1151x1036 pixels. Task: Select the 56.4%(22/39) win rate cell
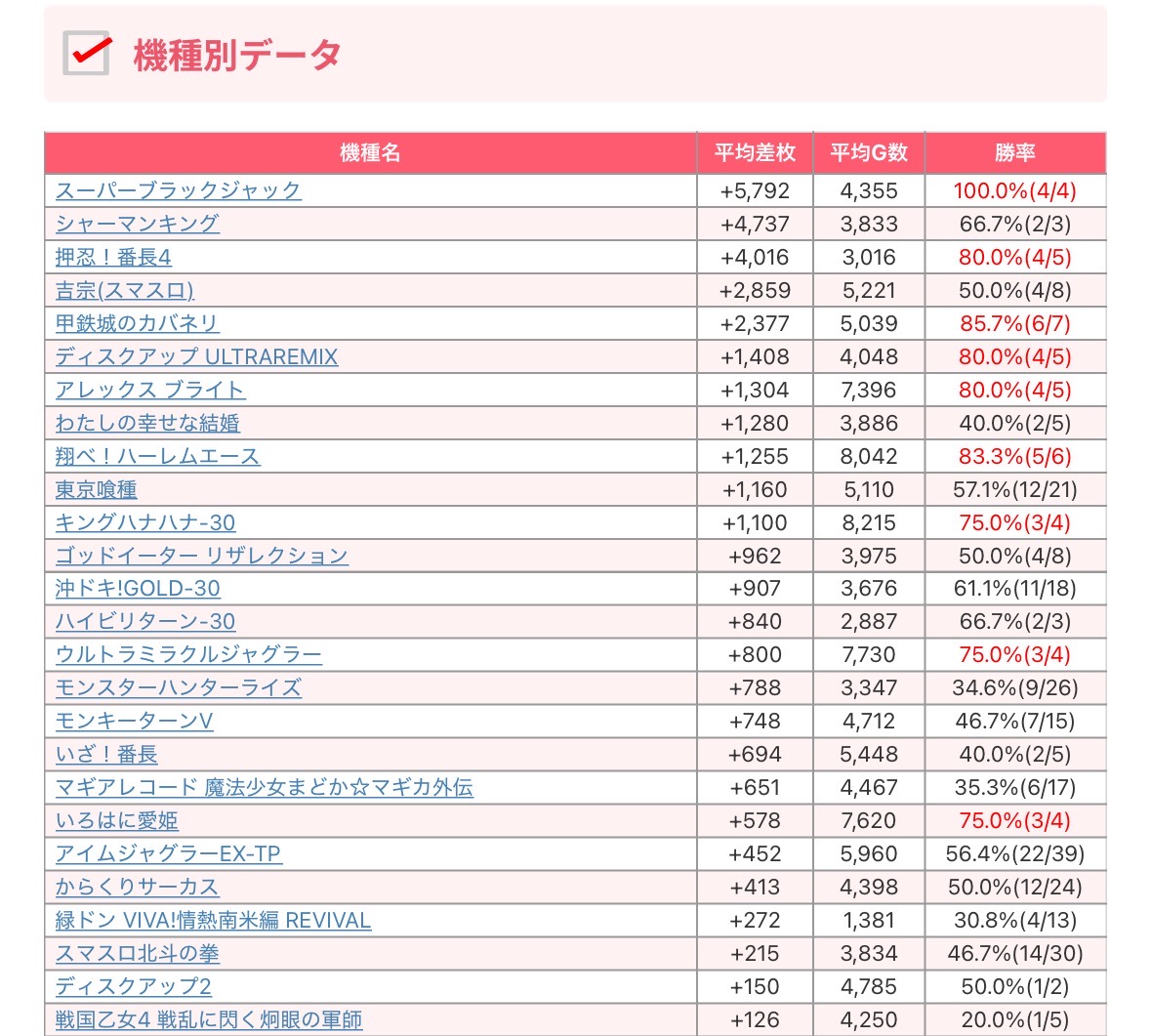[1015, 854]
